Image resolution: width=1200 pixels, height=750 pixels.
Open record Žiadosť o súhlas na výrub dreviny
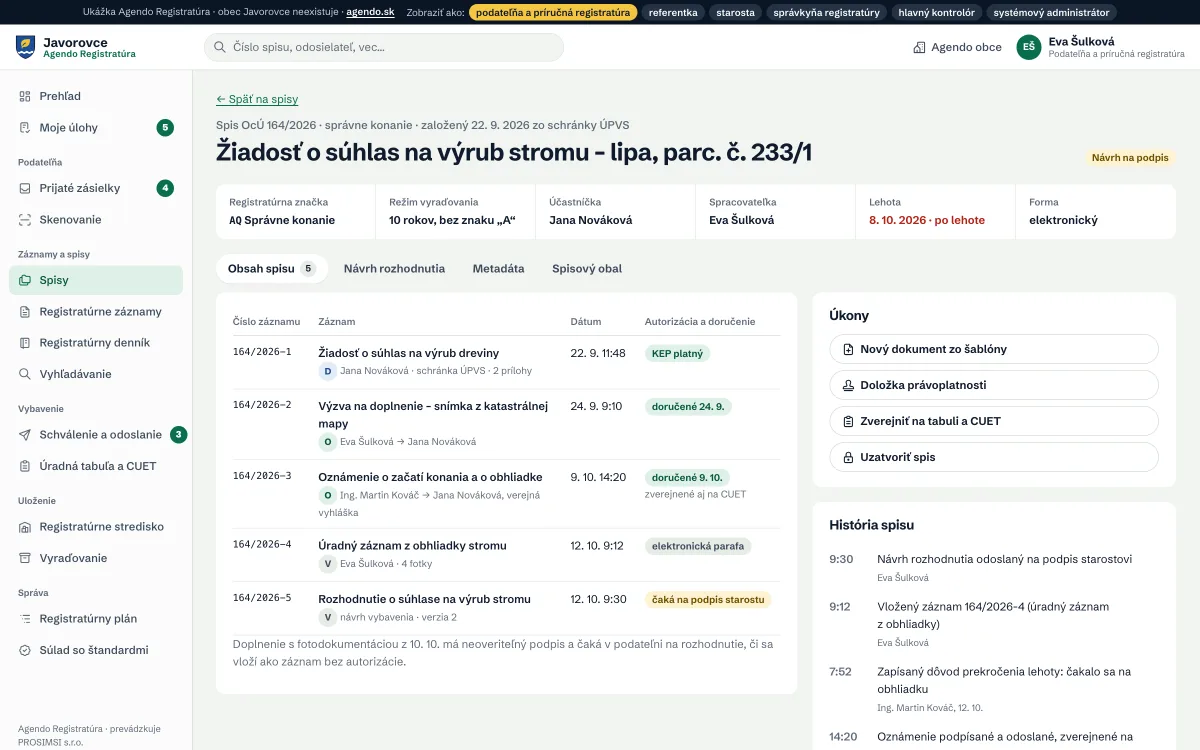408,353
